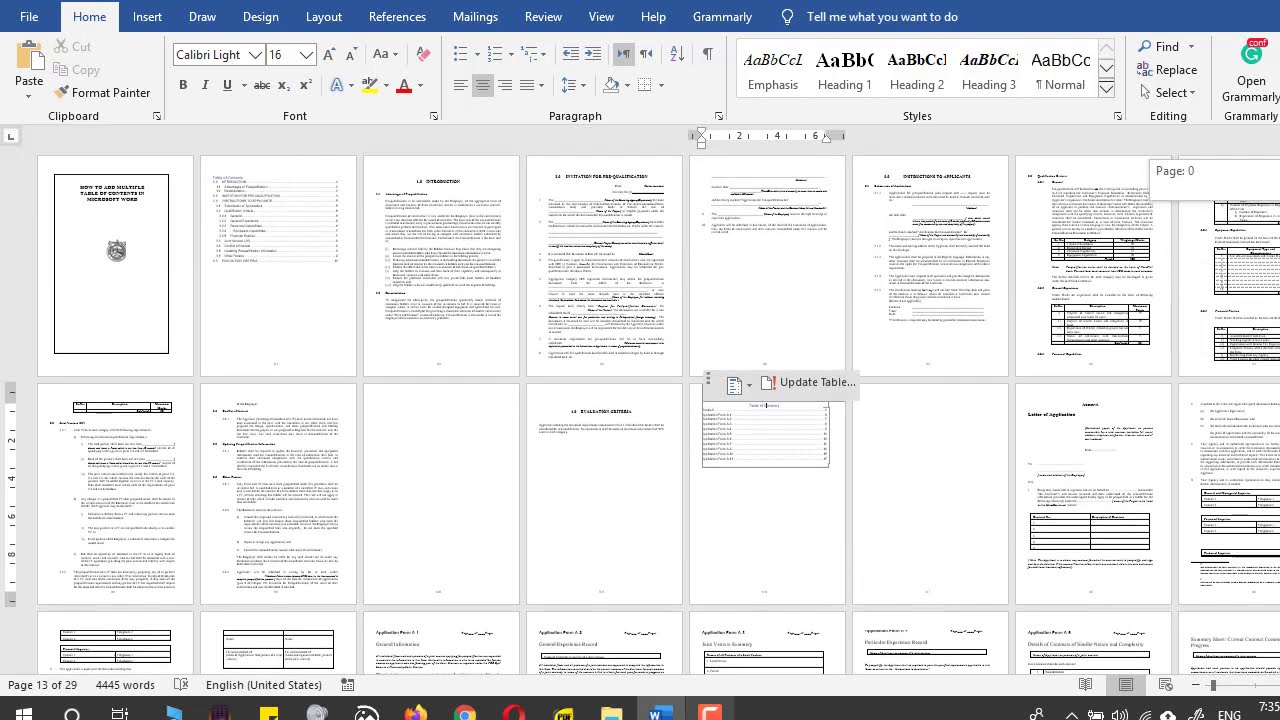Screen dimensions: 1280x720
Task: Toggle underline formatting
Action: click(x=227, y=85)
